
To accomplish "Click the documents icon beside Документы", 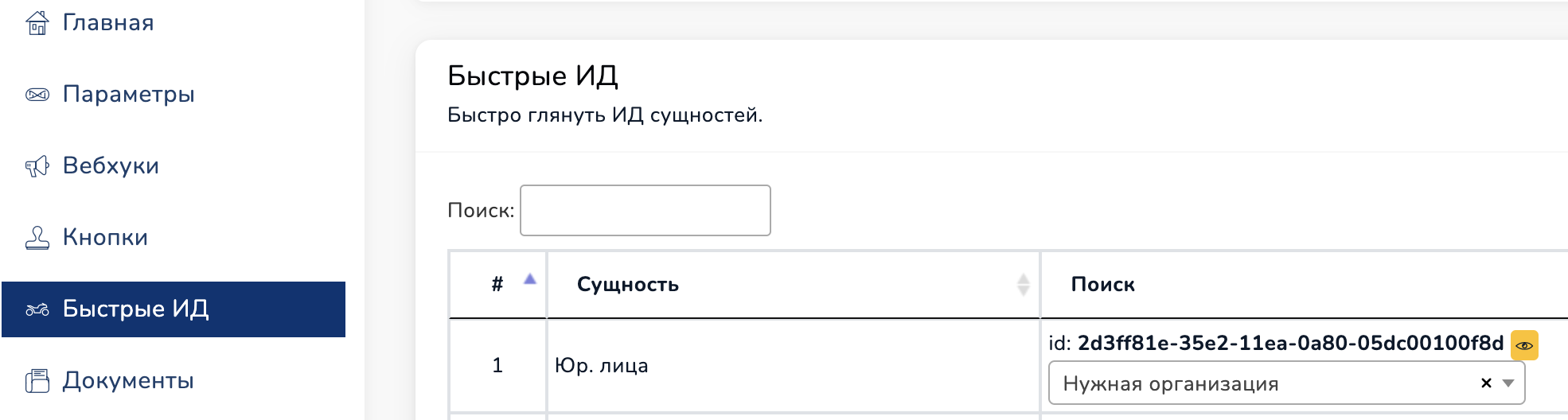I will pos(37,381).
